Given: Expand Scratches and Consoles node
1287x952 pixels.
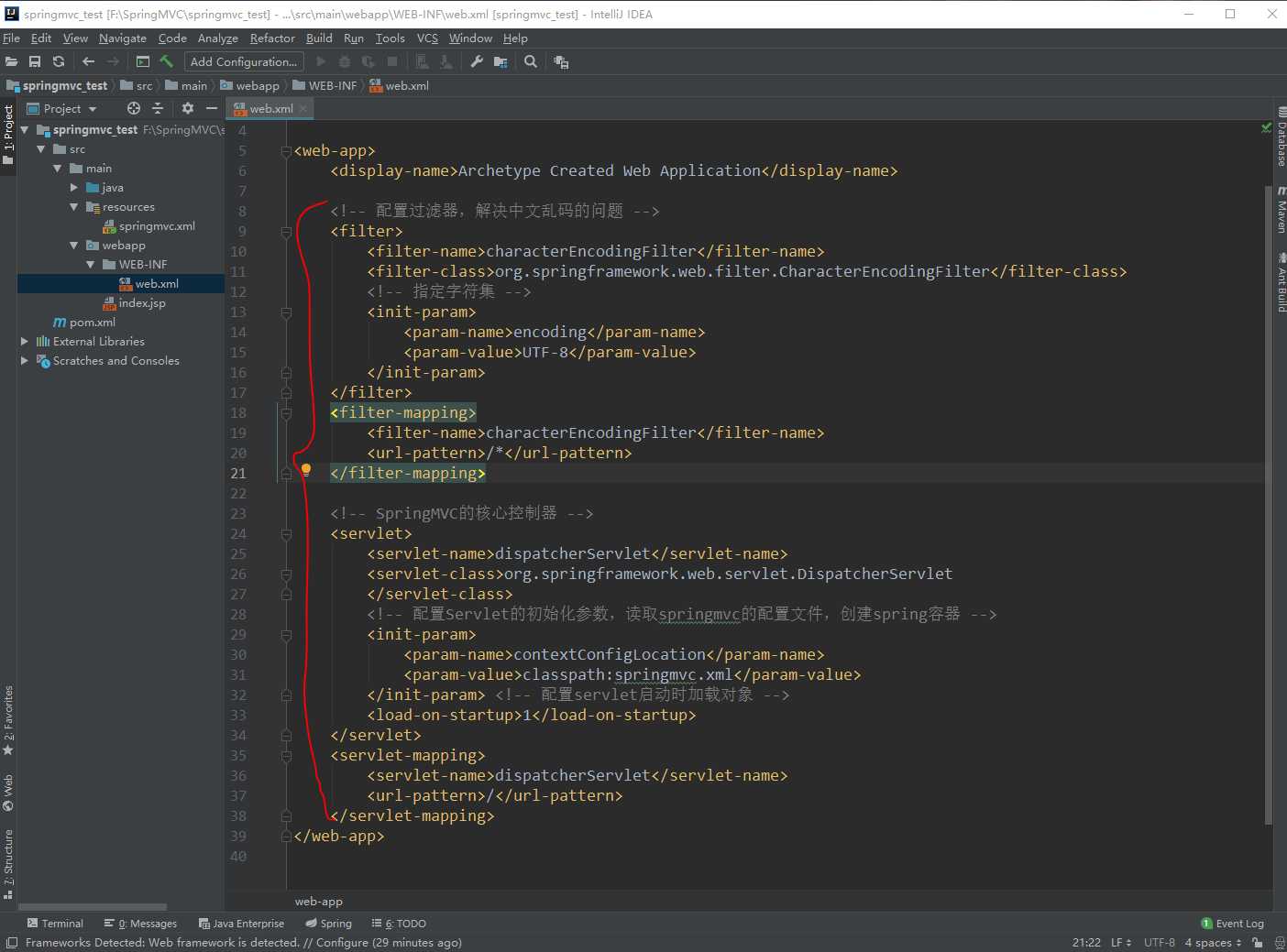Looking at the screenshot, I should coord(25,361).
